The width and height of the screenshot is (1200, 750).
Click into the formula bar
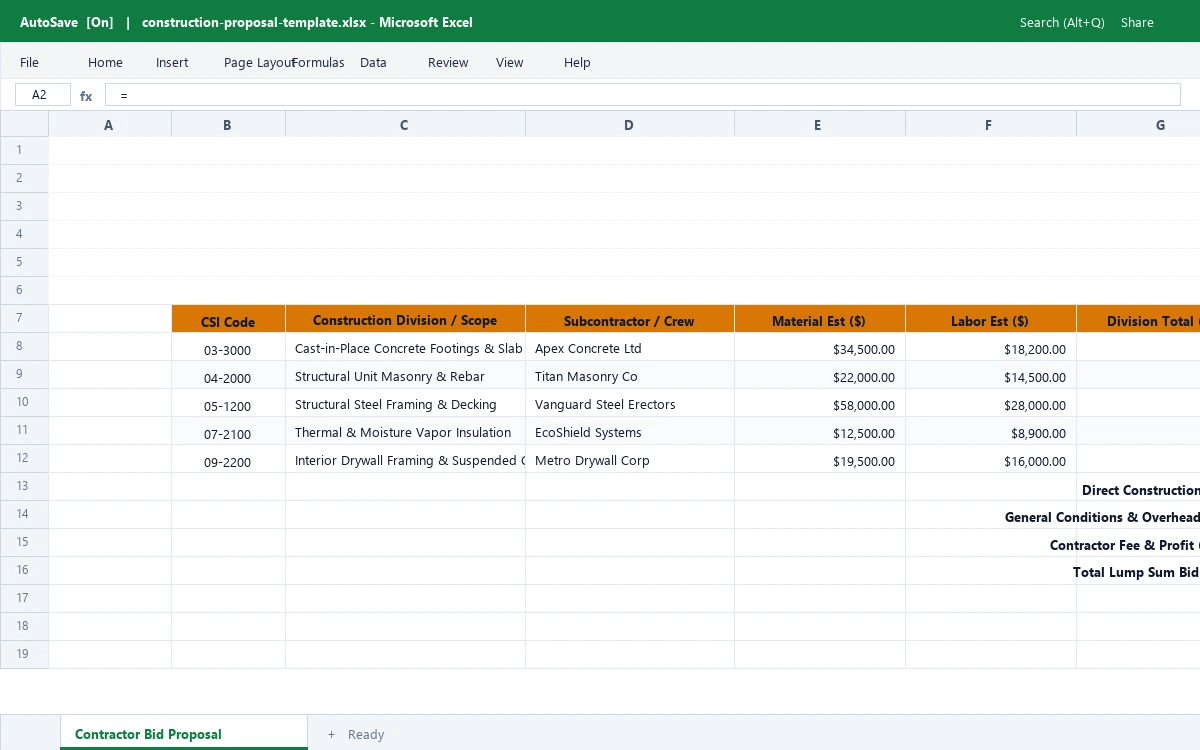pyautogui.click(x=642, y=95)
